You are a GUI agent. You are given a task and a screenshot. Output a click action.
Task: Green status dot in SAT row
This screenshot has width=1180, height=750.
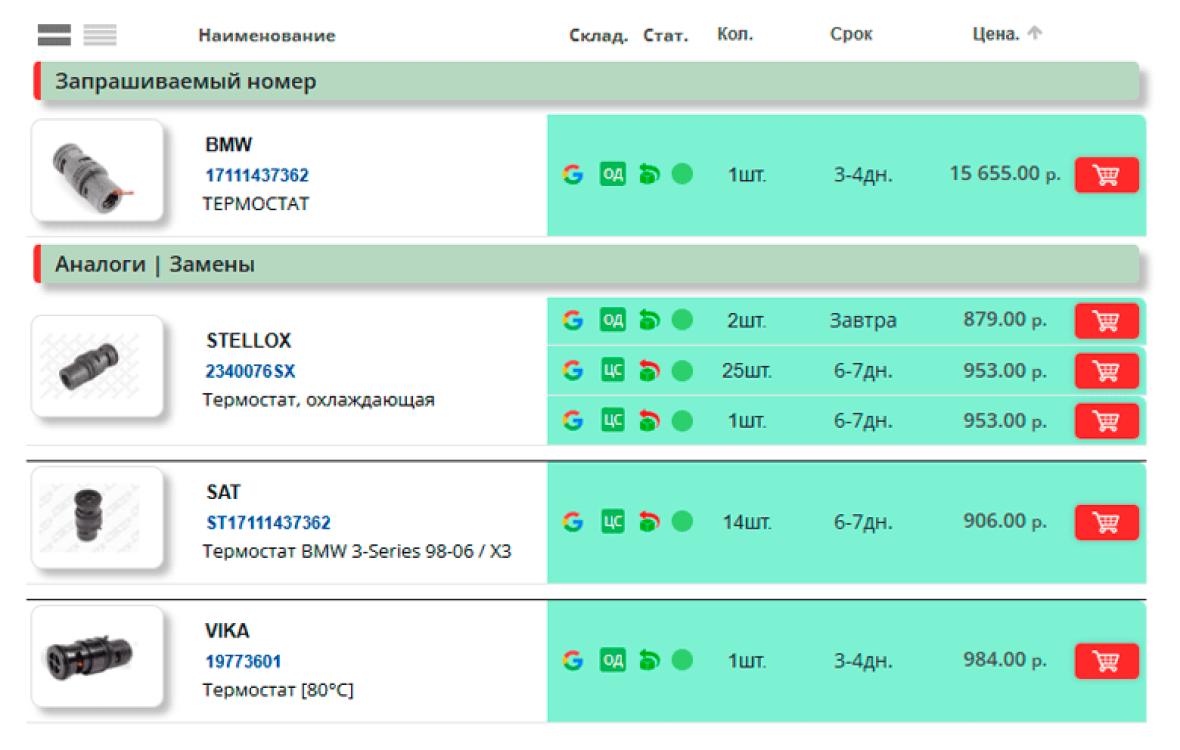coord(682,521)
